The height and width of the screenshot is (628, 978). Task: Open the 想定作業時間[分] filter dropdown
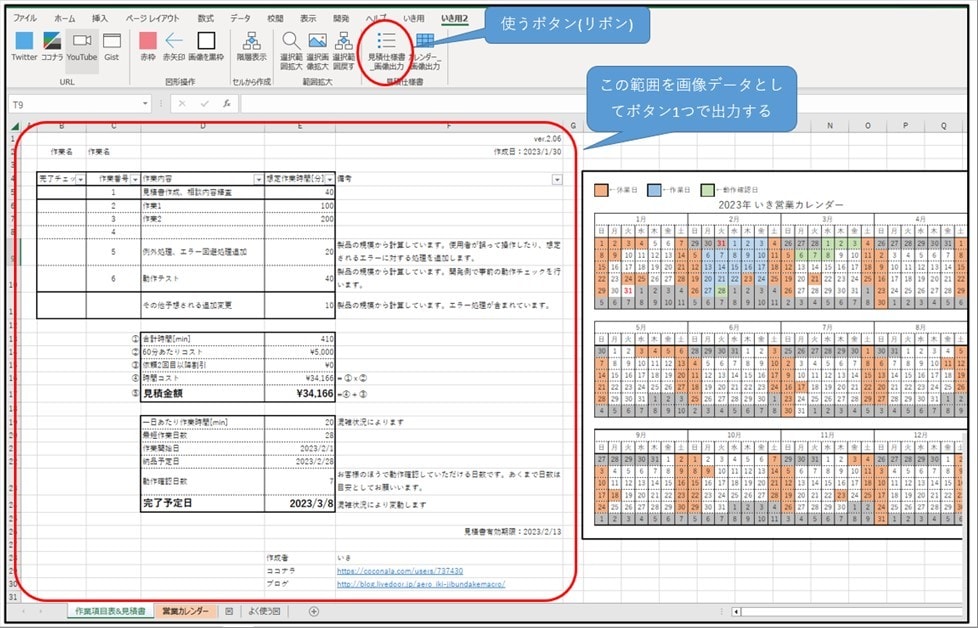330,179
